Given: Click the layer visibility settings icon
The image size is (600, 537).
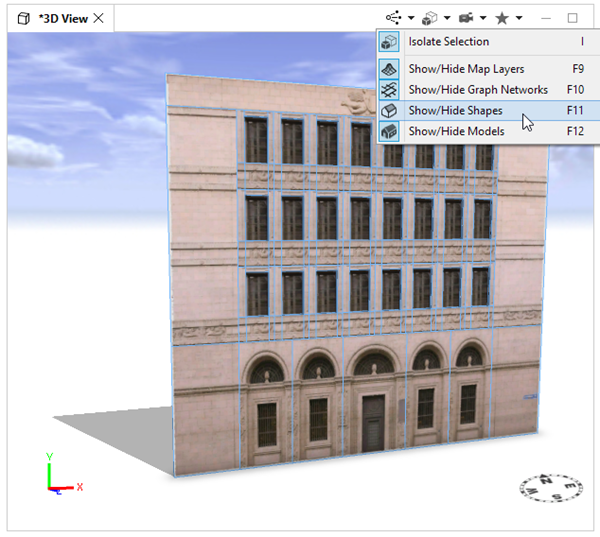Looking at the screenshot, I should 393,18.
